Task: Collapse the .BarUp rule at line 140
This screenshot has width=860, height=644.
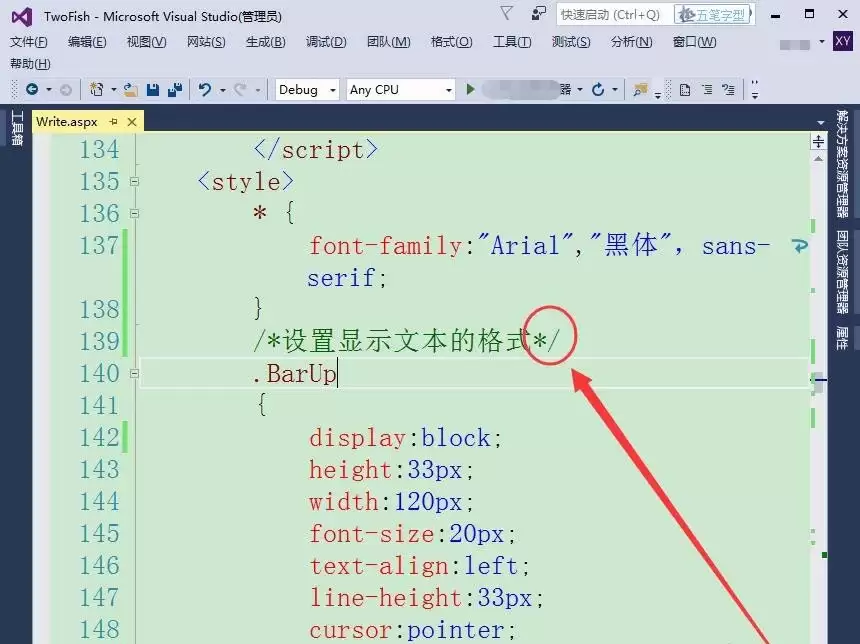Action: [x=134, y=372]
